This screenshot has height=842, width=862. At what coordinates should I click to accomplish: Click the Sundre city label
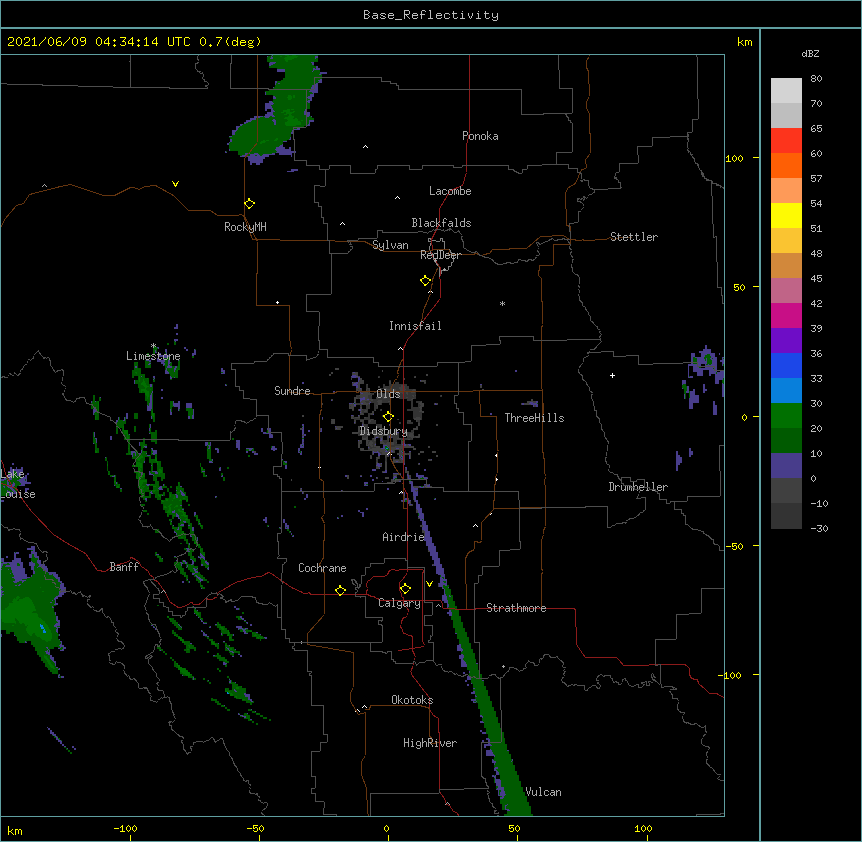(x=292, y=391)
